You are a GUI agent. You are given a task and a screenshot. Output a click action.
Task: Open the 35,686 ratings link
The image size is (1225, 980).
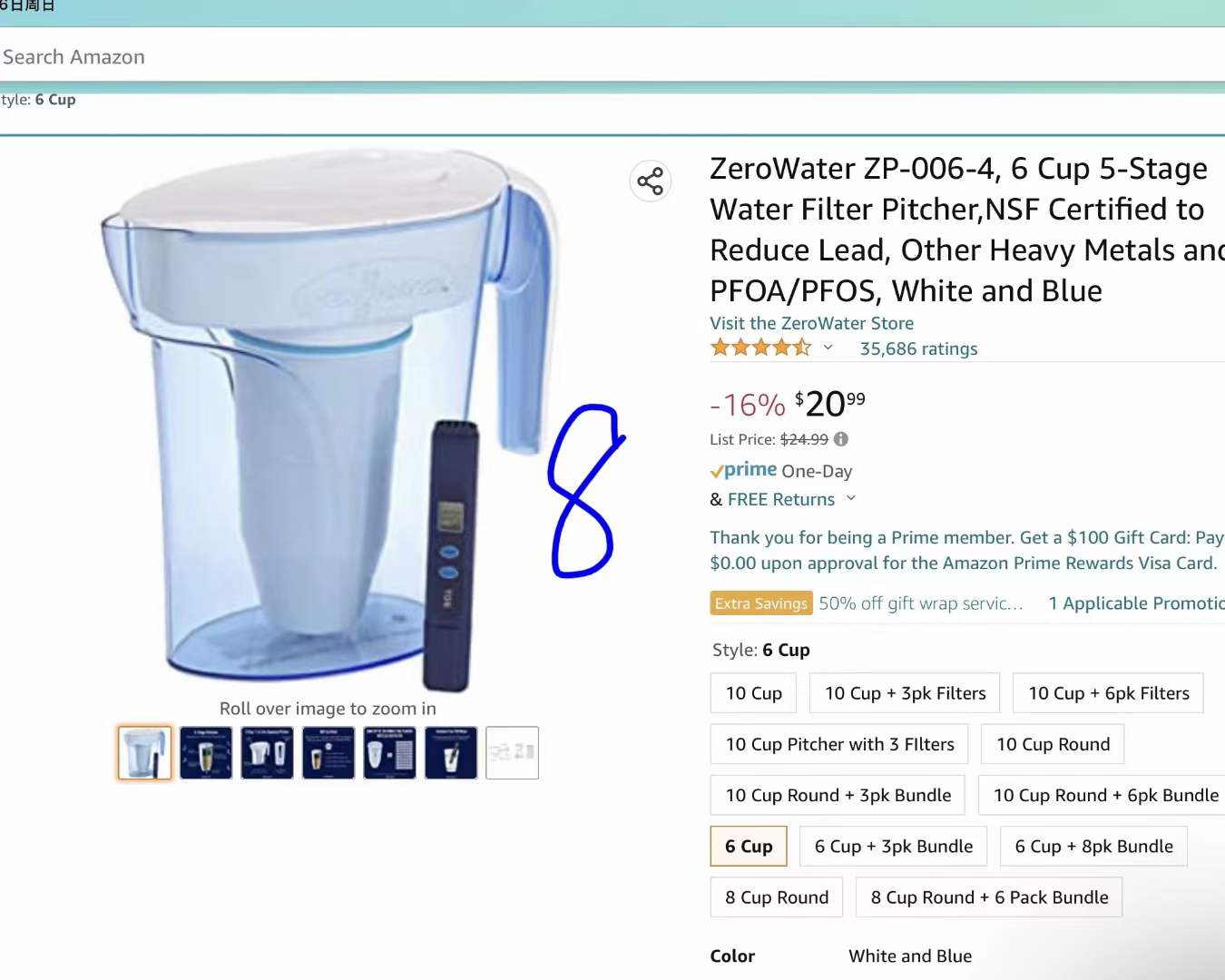pos(918,348)
